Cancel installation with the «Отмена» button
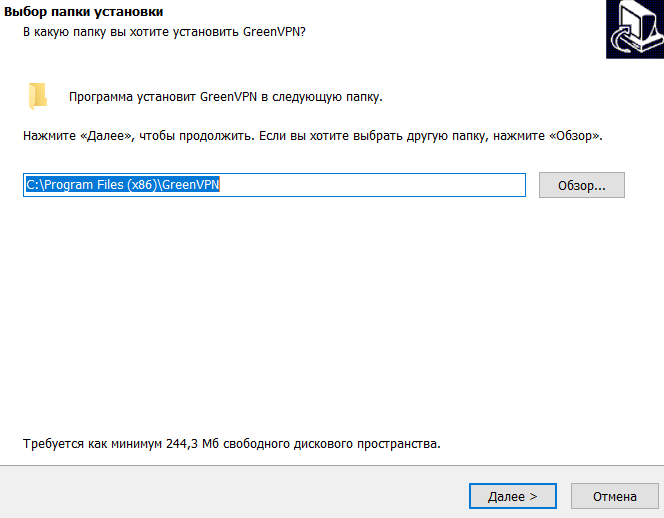Viewport: 664px width, 518px height. (x=614, y=496)
